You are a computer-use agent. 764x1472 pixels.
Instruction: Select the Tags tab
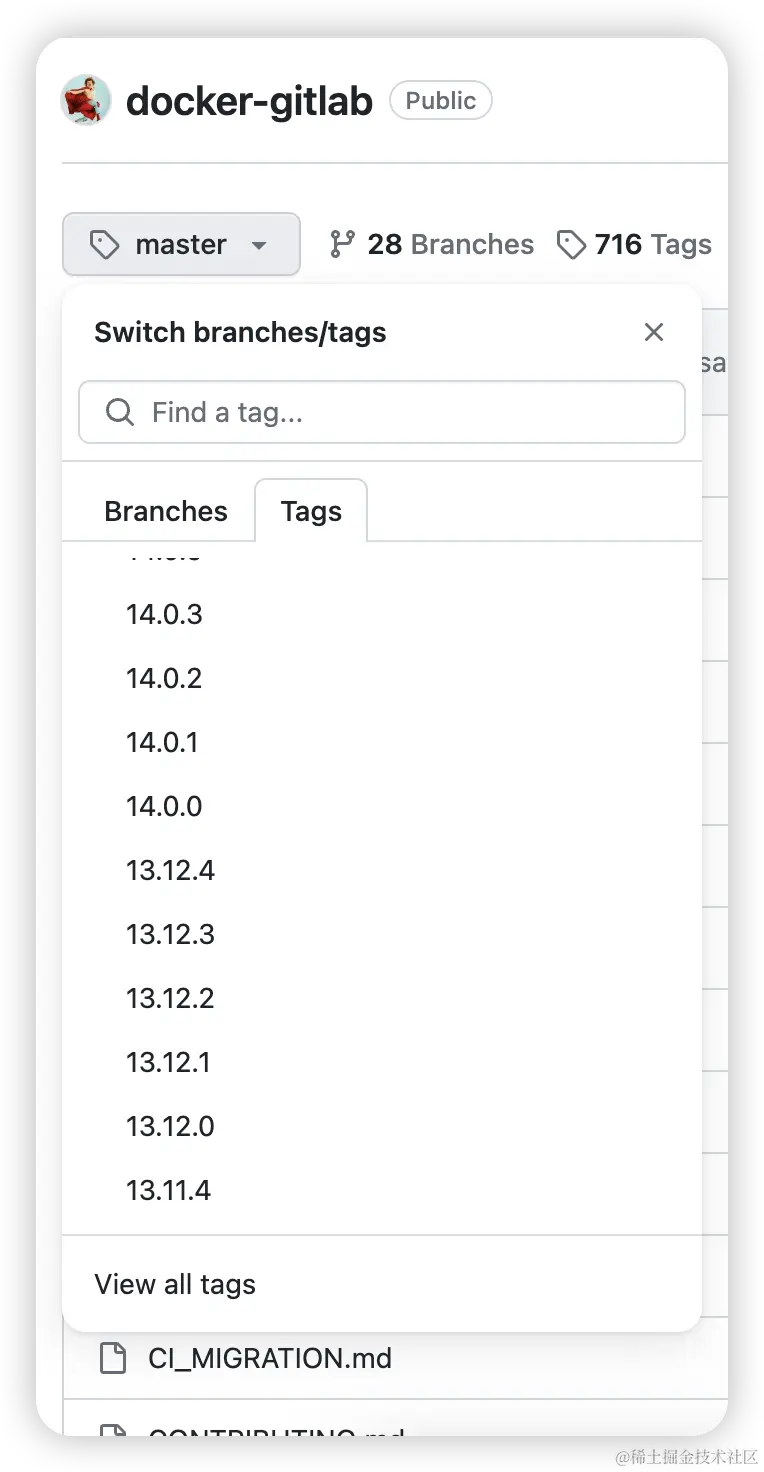[x=311, y=511]
